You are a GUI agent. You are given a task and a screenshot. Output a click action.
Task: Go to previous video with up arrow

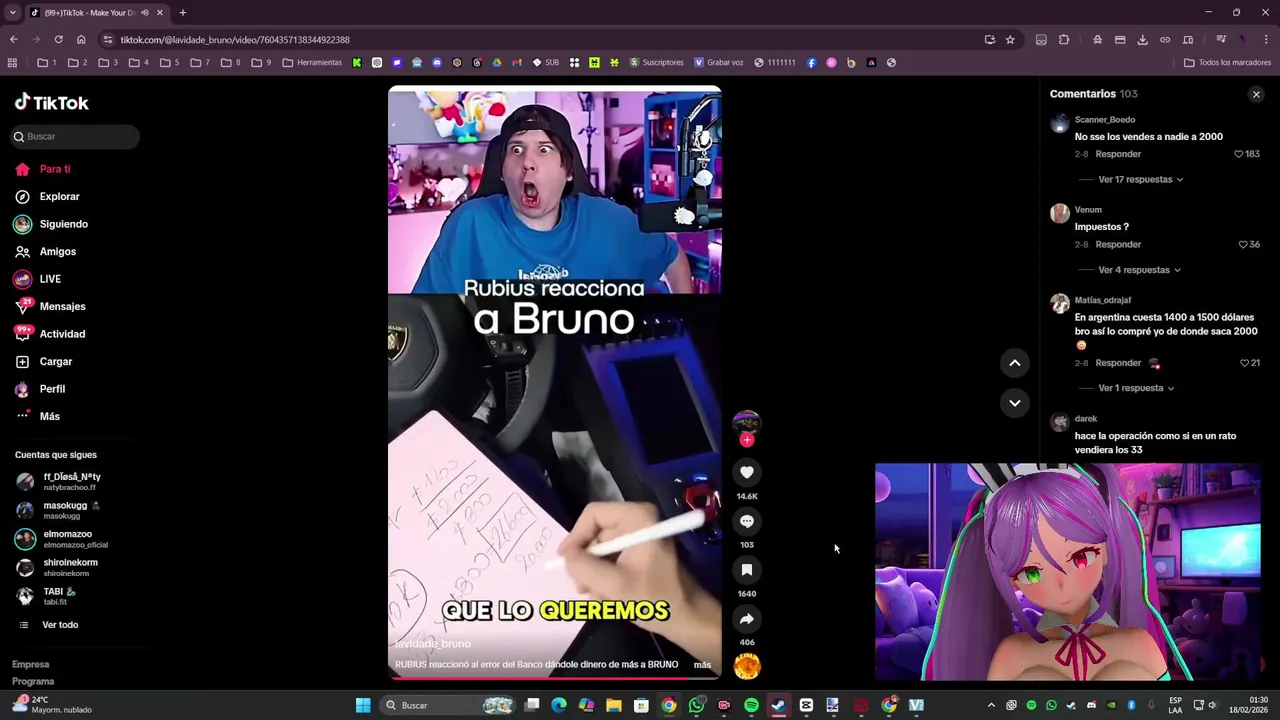coord(1014,363)
